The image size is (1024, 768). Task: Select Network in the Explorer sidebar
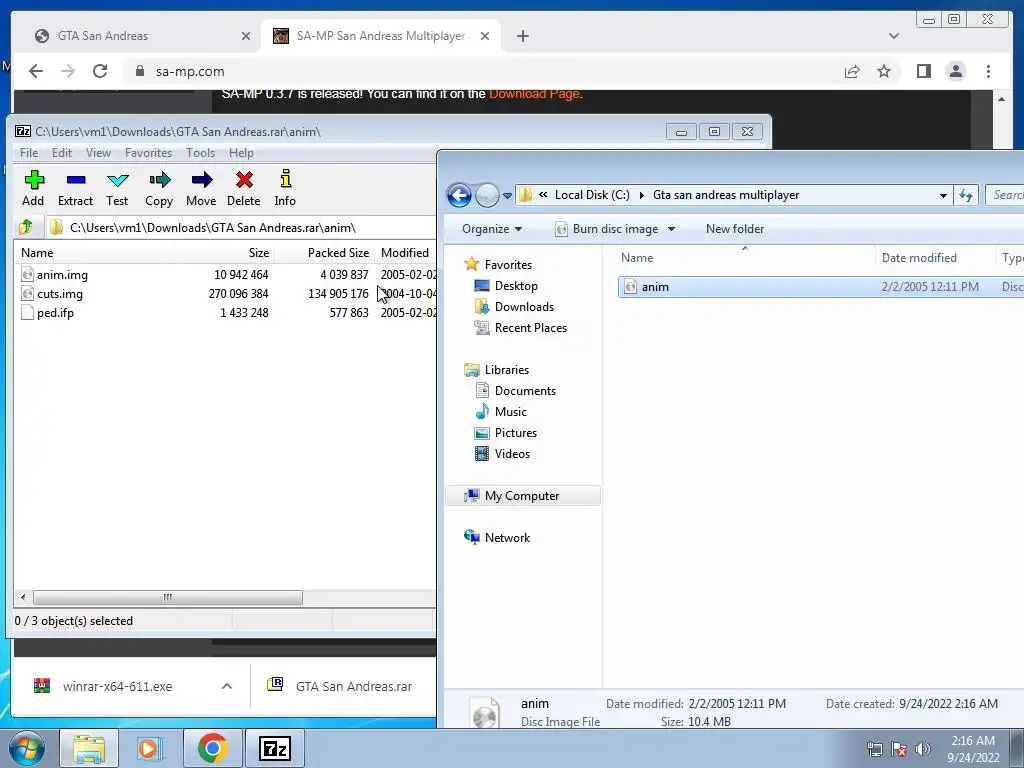[507, 538]
